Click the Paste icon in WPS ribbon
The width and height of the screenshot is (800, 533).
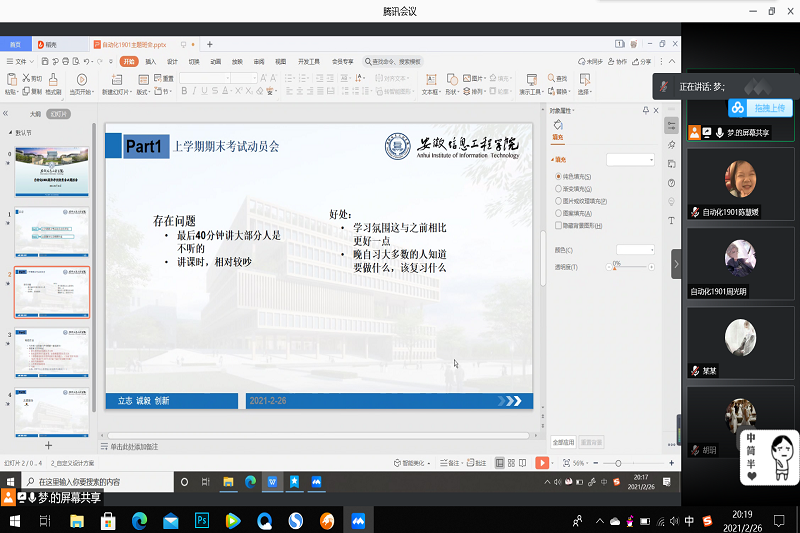[11, 79]
